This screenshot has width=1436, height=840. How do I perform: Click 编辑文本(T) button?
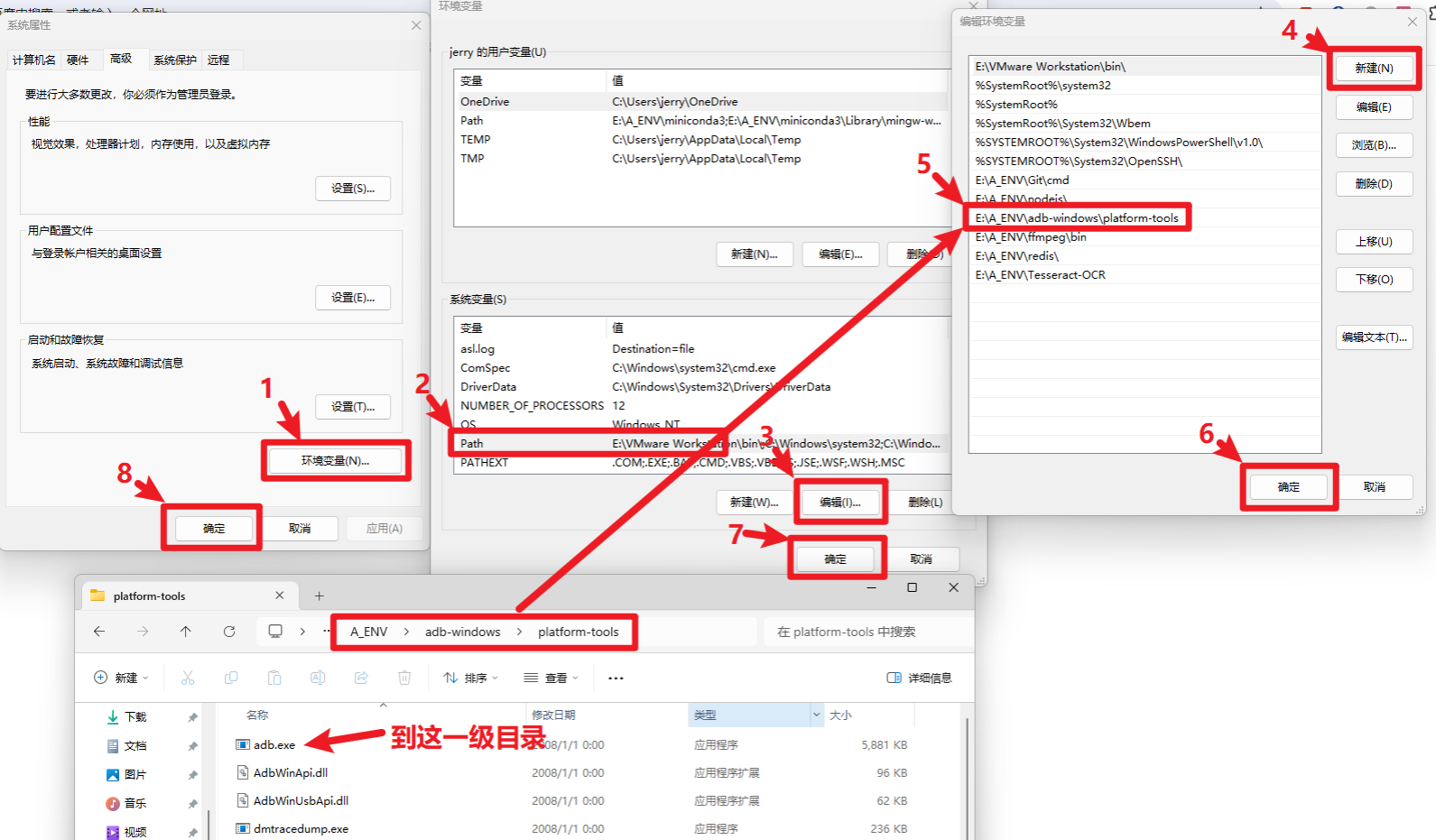click(1374, 337)
